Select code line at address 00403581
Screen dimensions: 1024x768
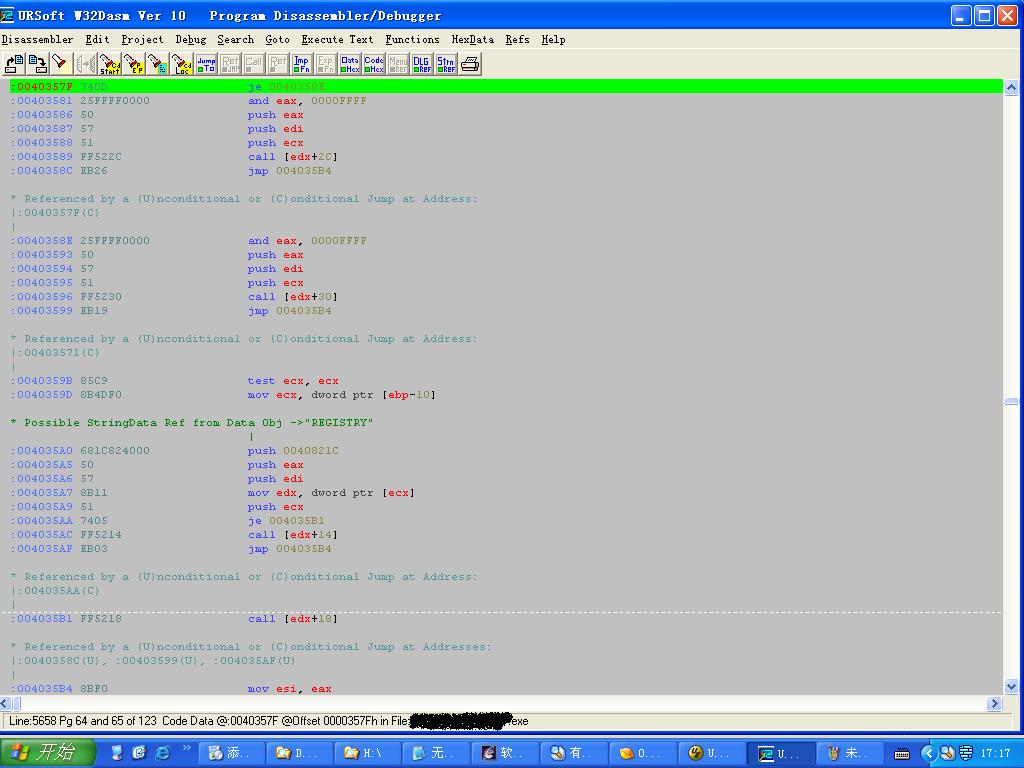(506, 101)
